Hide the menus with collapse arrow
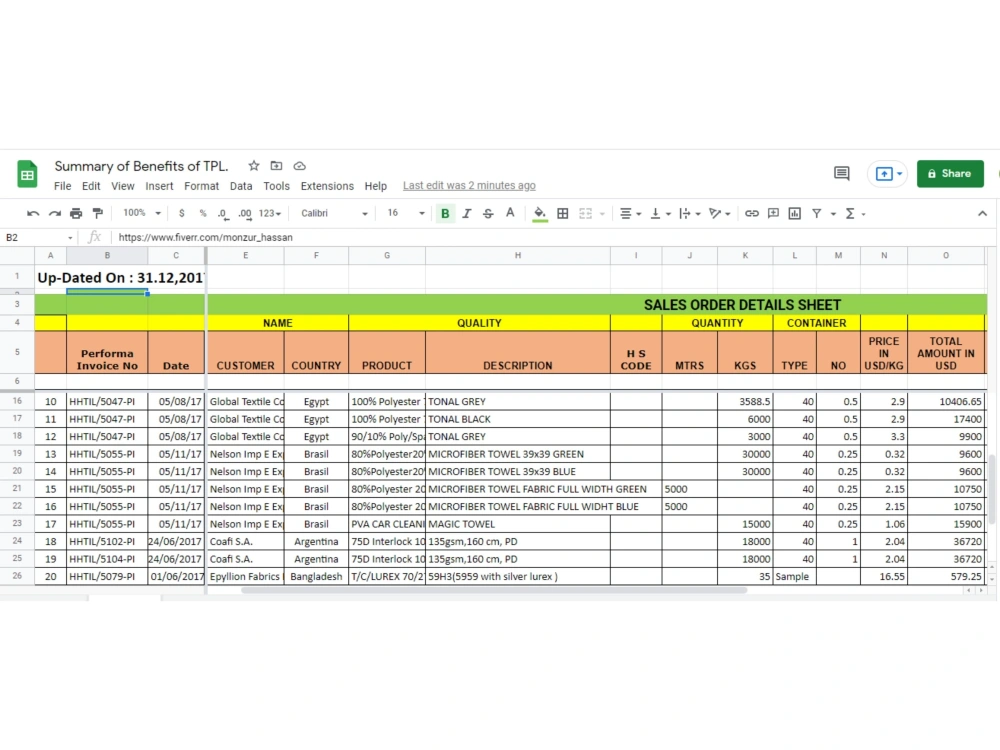Image resolution: width=1000 pixels, height=750 pixels. click(982, 214)
